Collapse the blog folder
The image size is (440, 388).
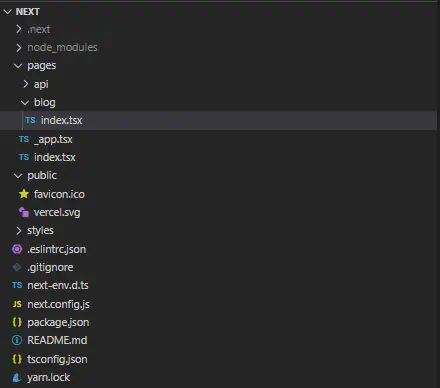[x=25, y=103]
